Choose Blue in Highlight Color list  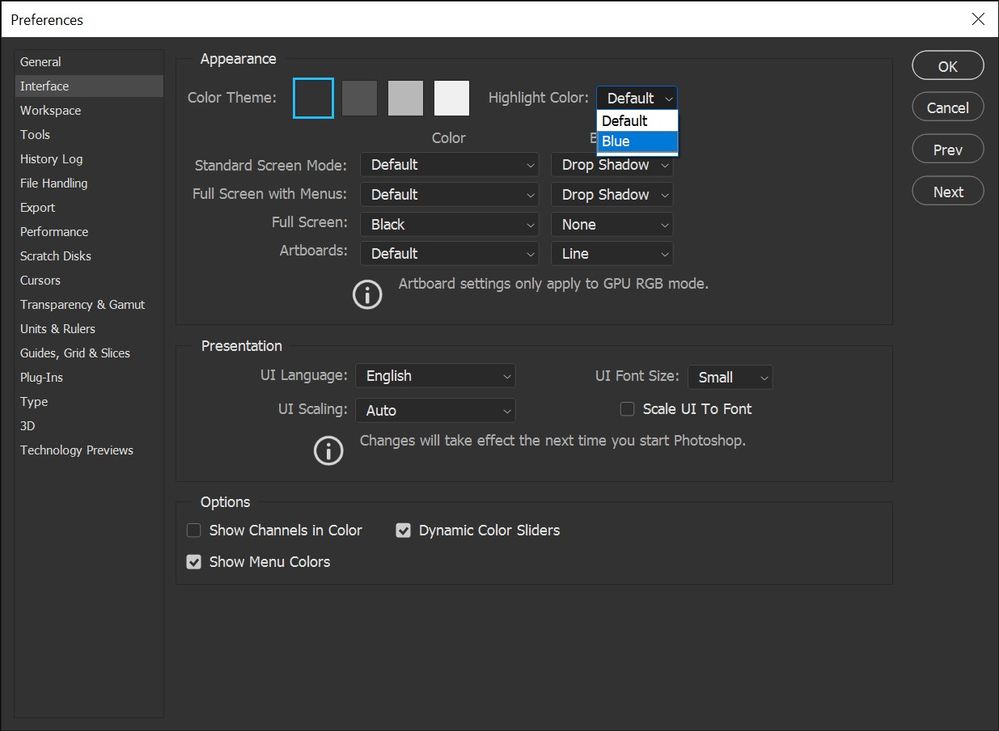tap(637, 141)
